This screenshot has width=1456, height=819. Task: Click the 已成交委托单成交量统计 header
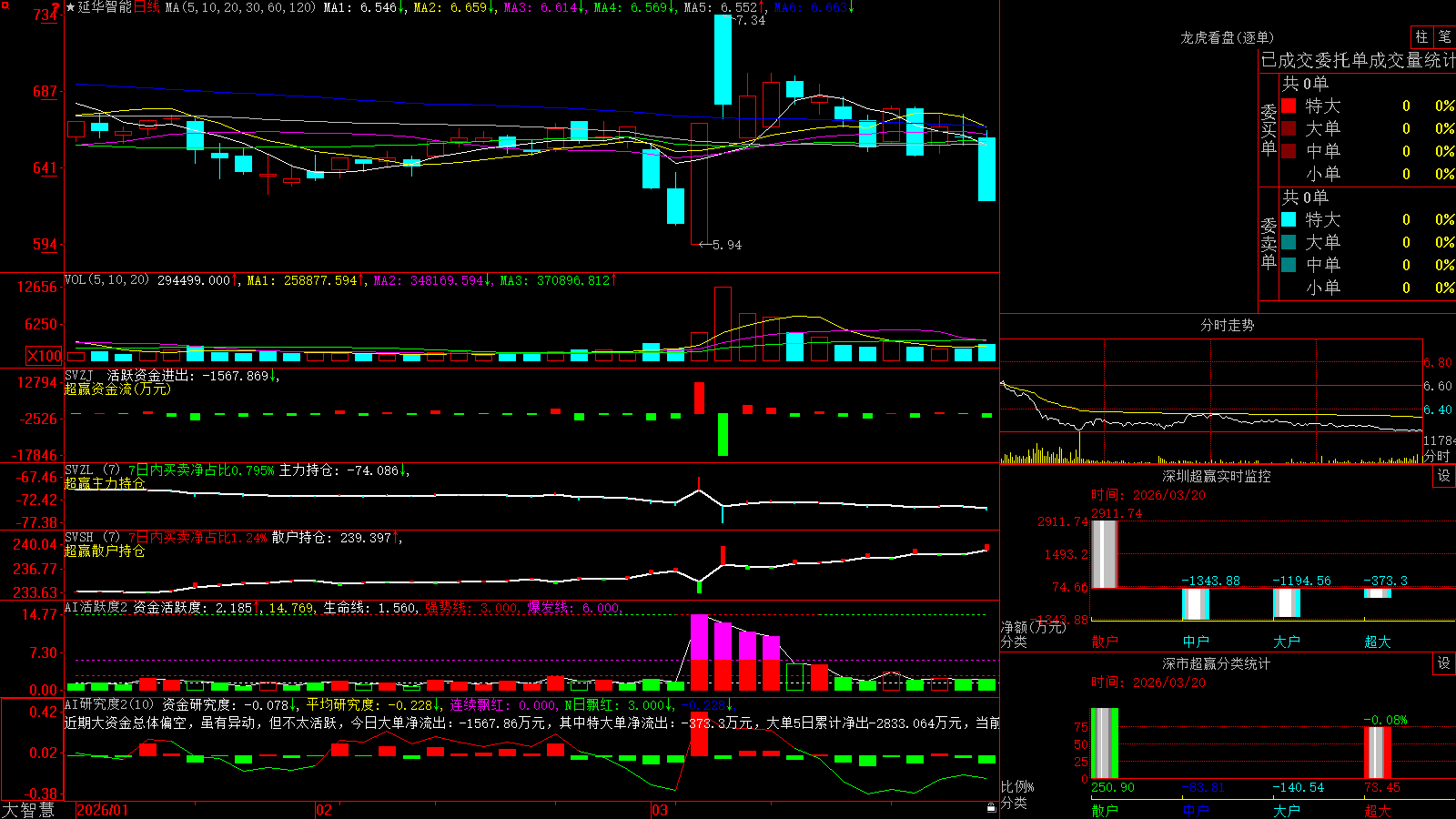1358,60
